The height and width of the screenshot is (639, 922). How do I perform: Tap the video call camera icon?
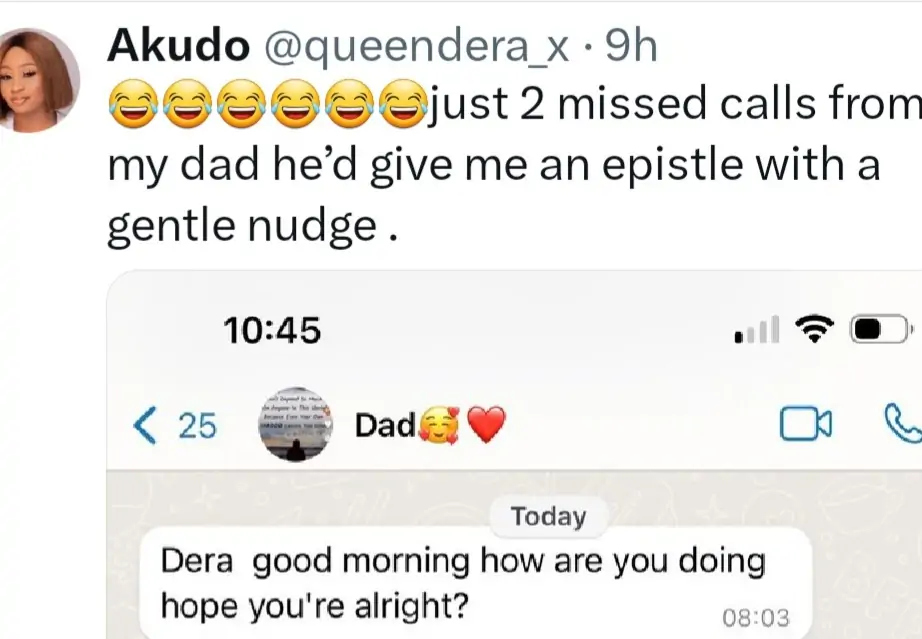805,427
